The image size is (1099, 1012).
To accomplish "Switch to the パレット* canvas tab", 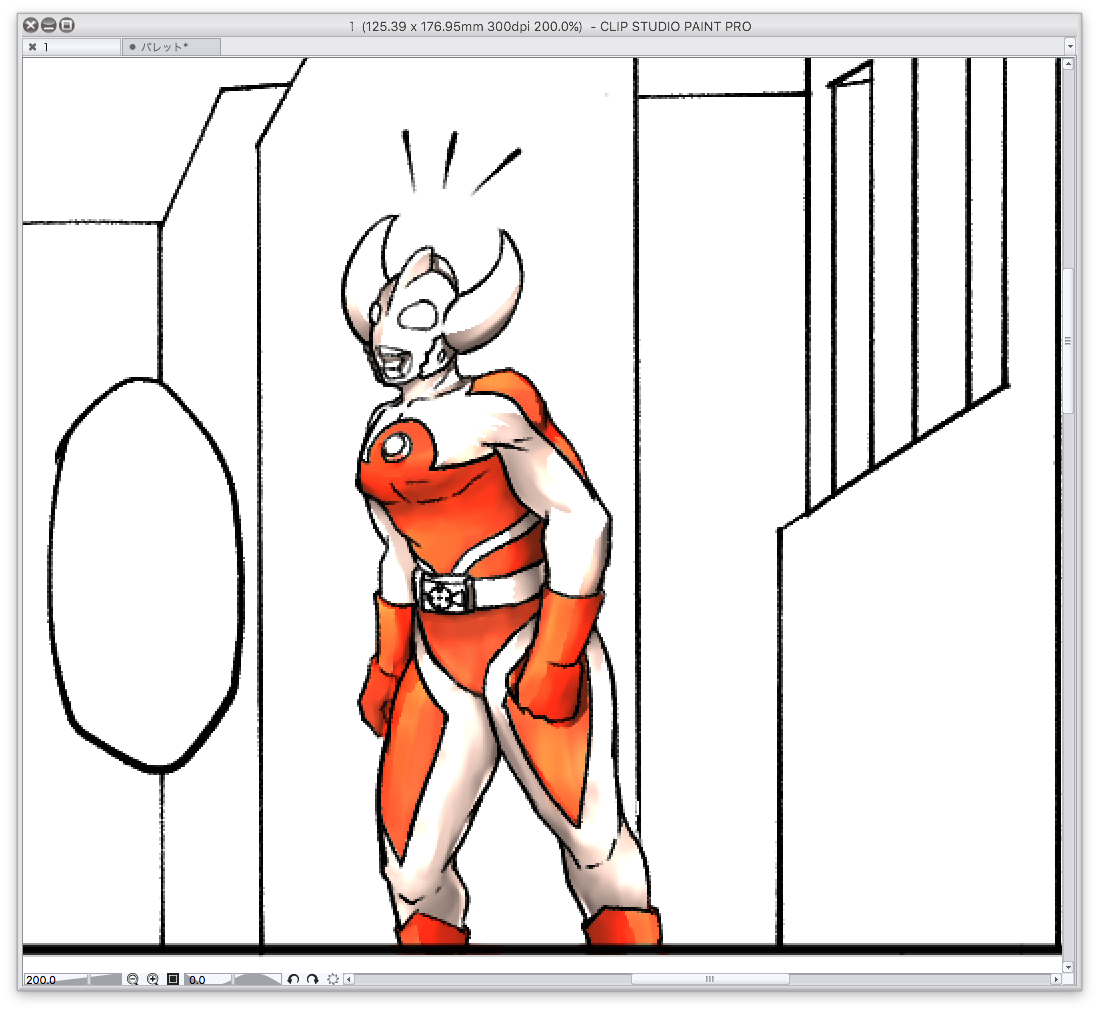I will coord(172,47).
